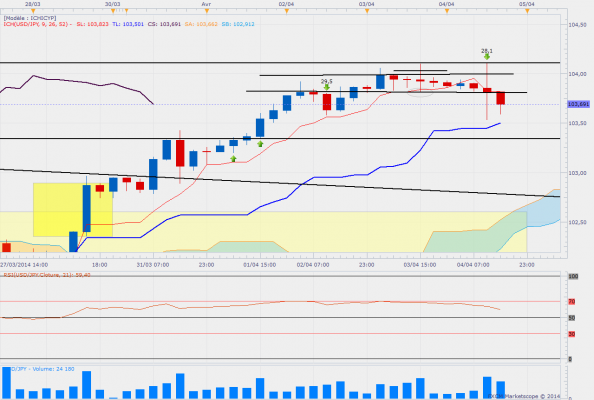Select the 31/03 07:00 time axis label
594x400 pixels.
point(153,264)
